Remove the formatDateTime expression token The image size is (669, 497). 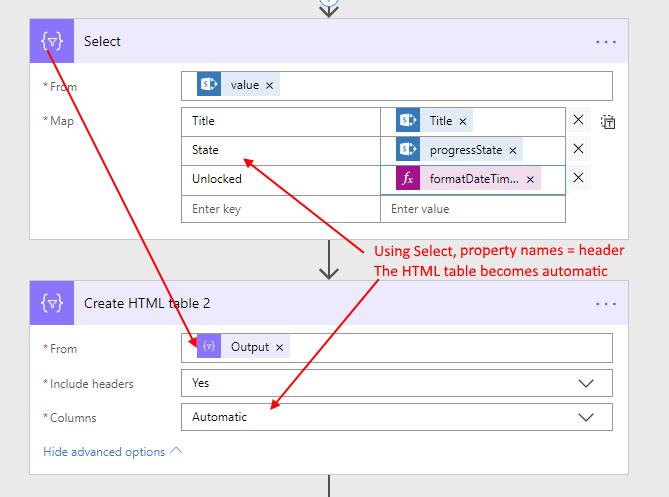[530, 179]
